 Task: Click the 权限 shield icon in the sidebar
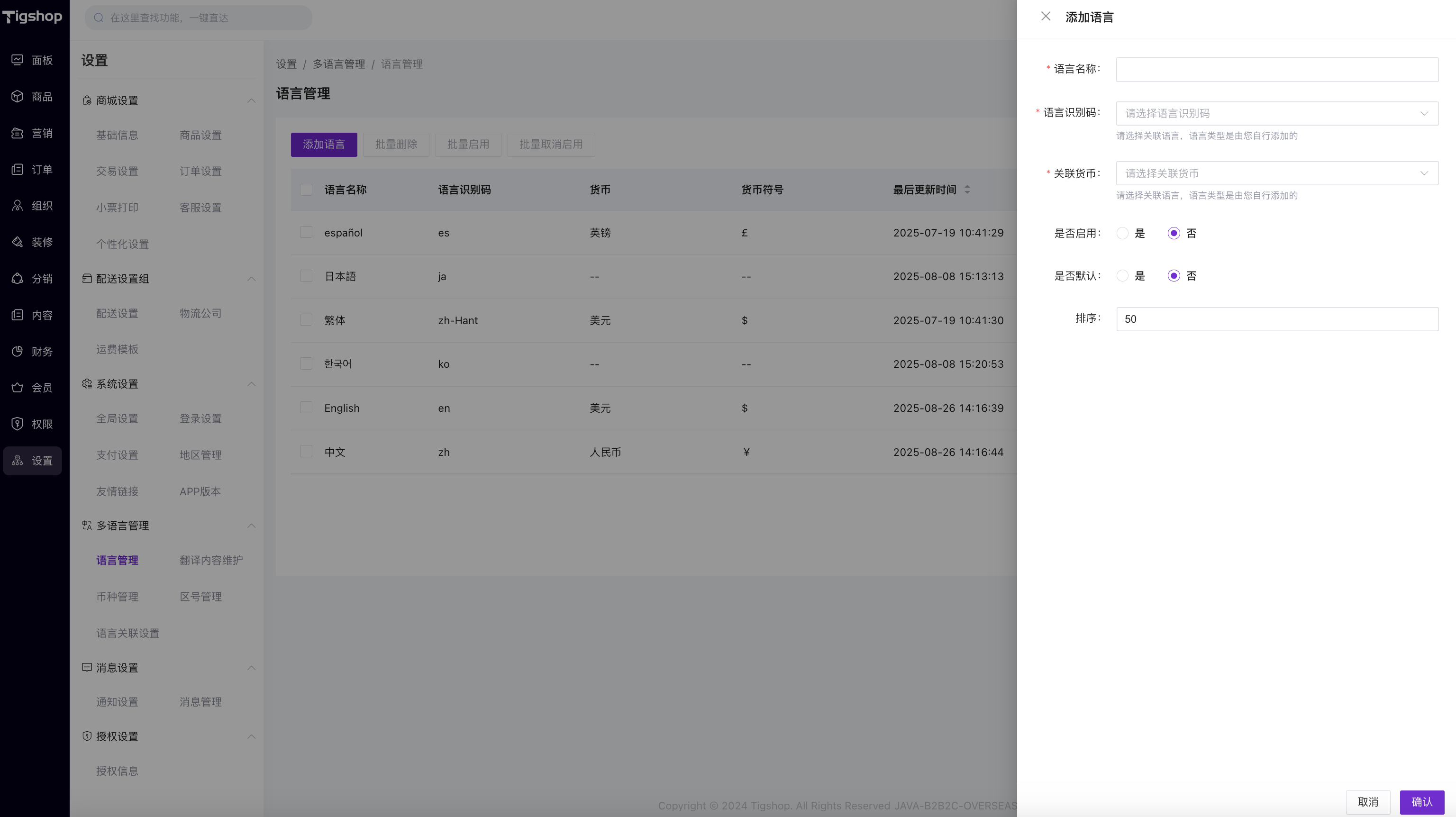point(18,424)
